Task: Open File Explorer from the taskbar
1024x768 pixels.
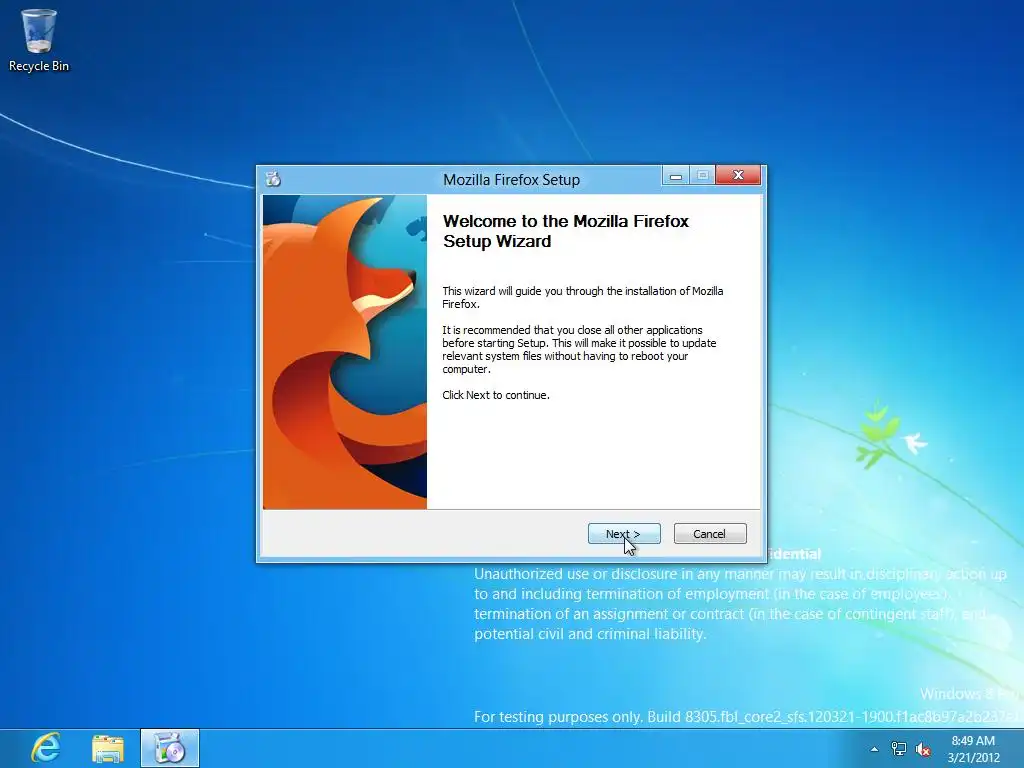Action: [108, 748]
